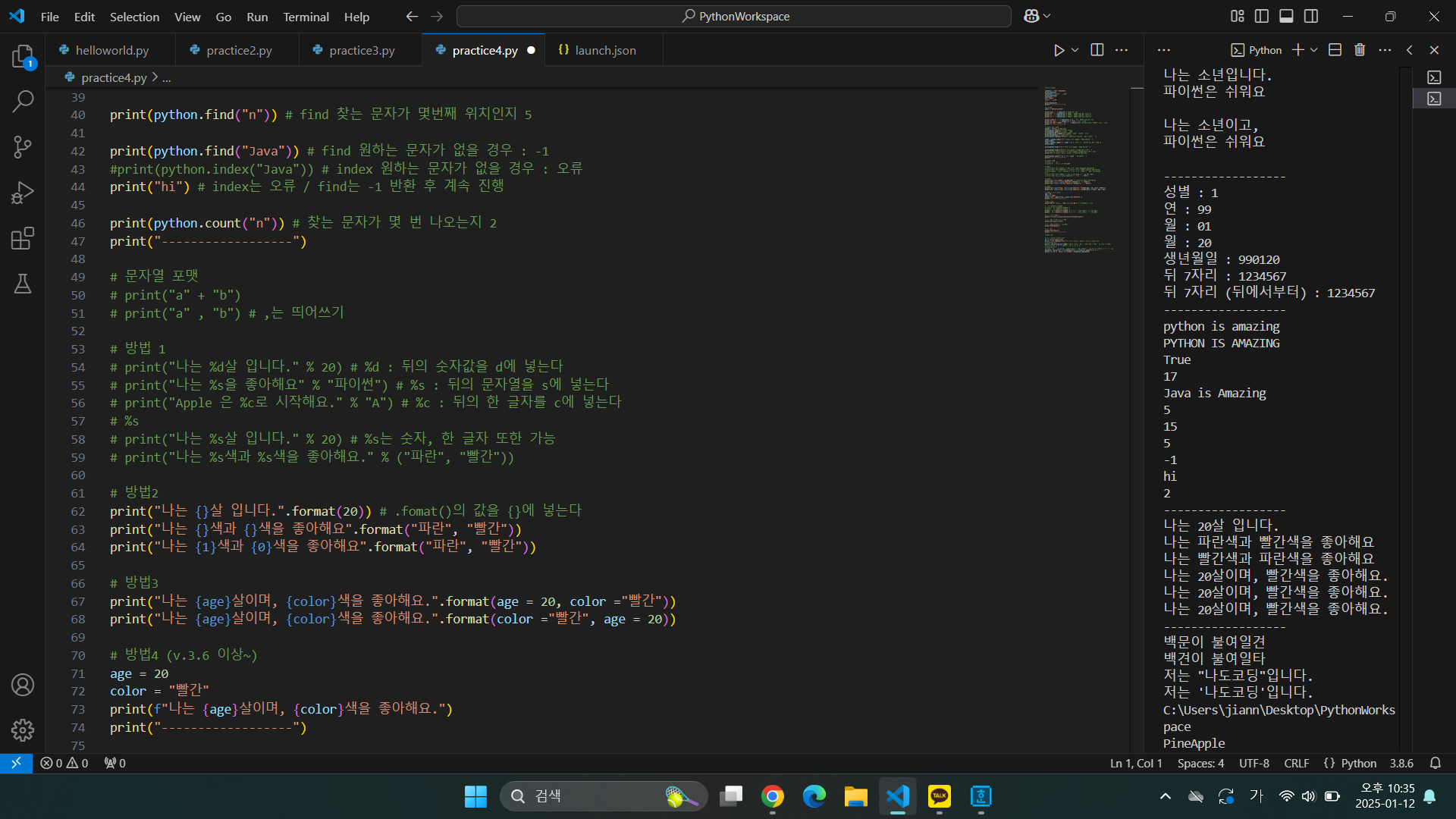Screen dimensions: 1456x819
Task: Kill the terminal with the trash icon
Action: (1360, 50)
